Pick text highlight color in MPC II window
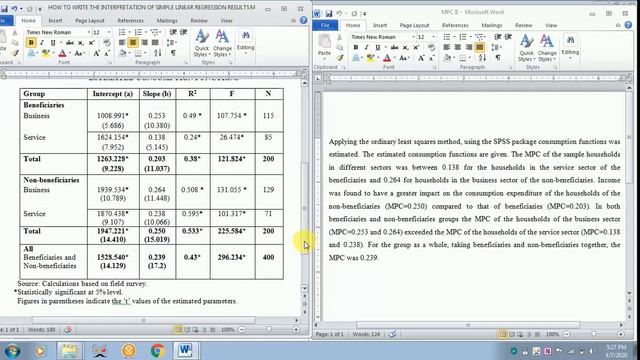This screenshot has height=360, width=640. pyautogui.click(x=370, y=58)
